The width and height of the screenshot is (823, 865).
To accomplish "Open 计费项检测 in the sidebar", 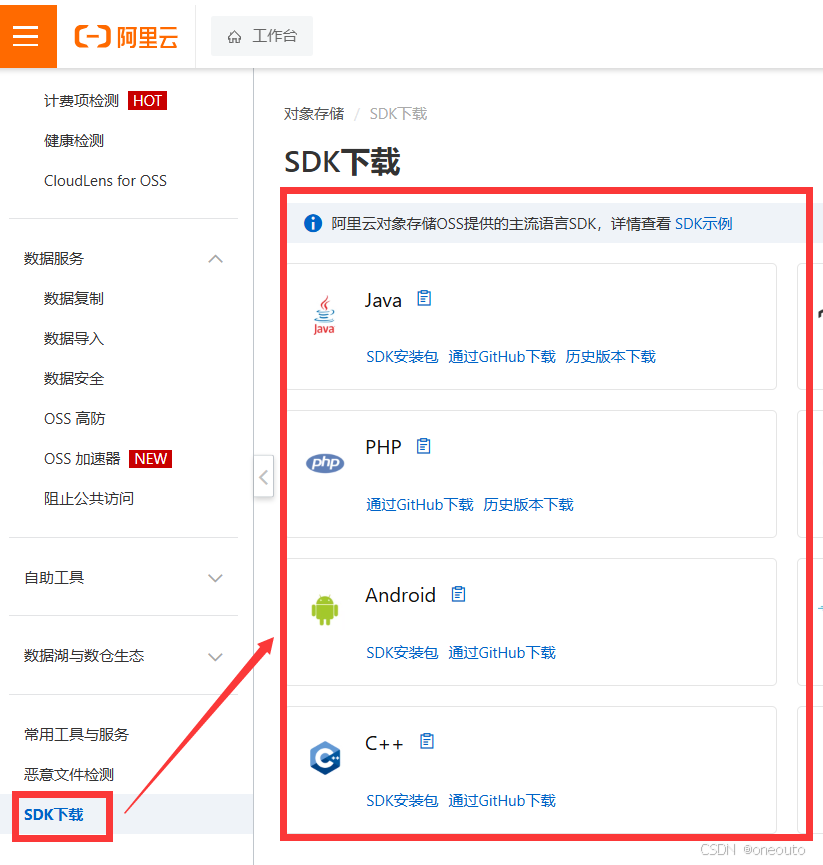I will (x=82, y=101).
